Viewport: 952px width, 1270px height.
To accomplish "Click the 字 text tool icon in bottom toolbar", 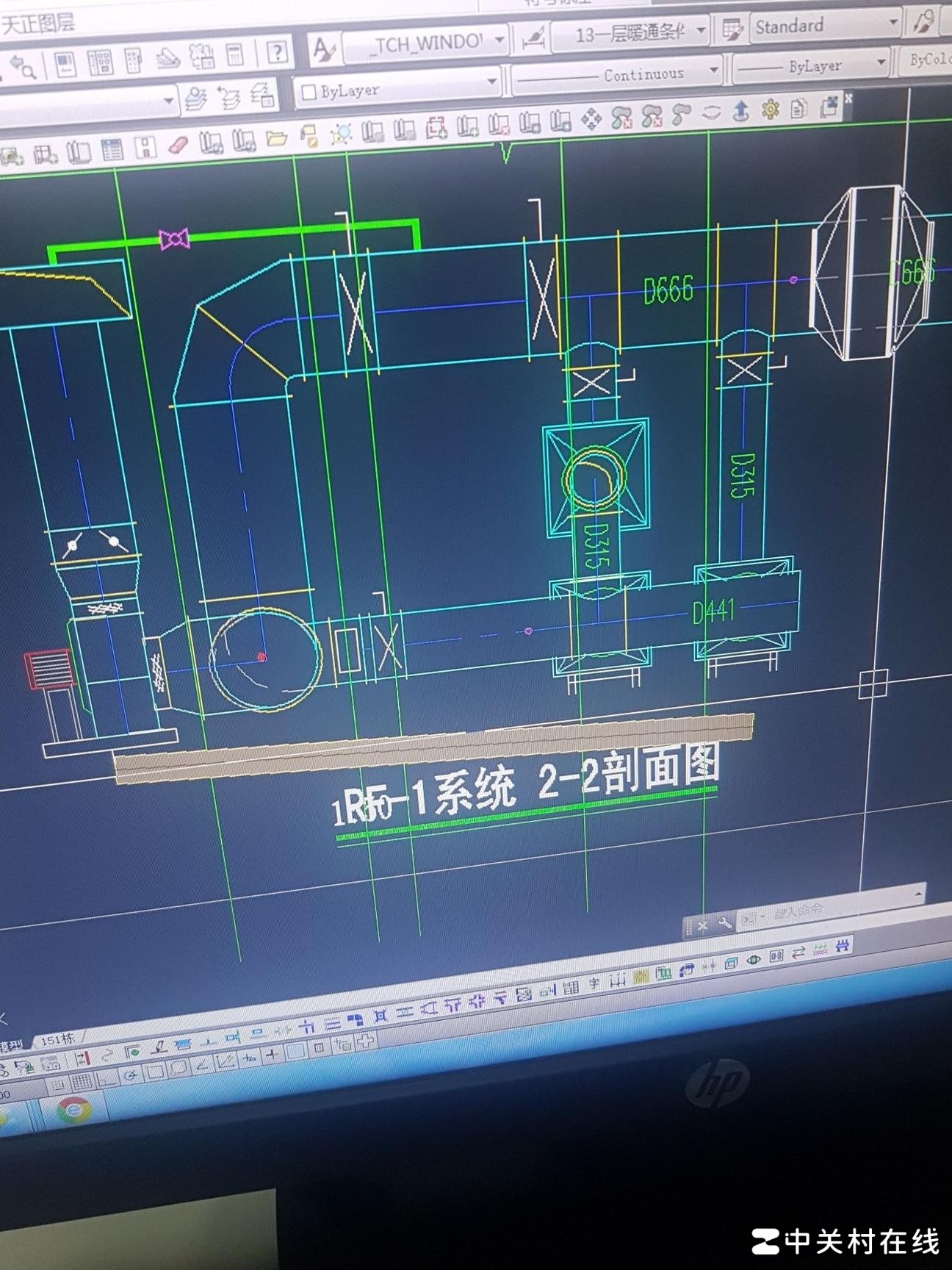I will coord(594,984).
